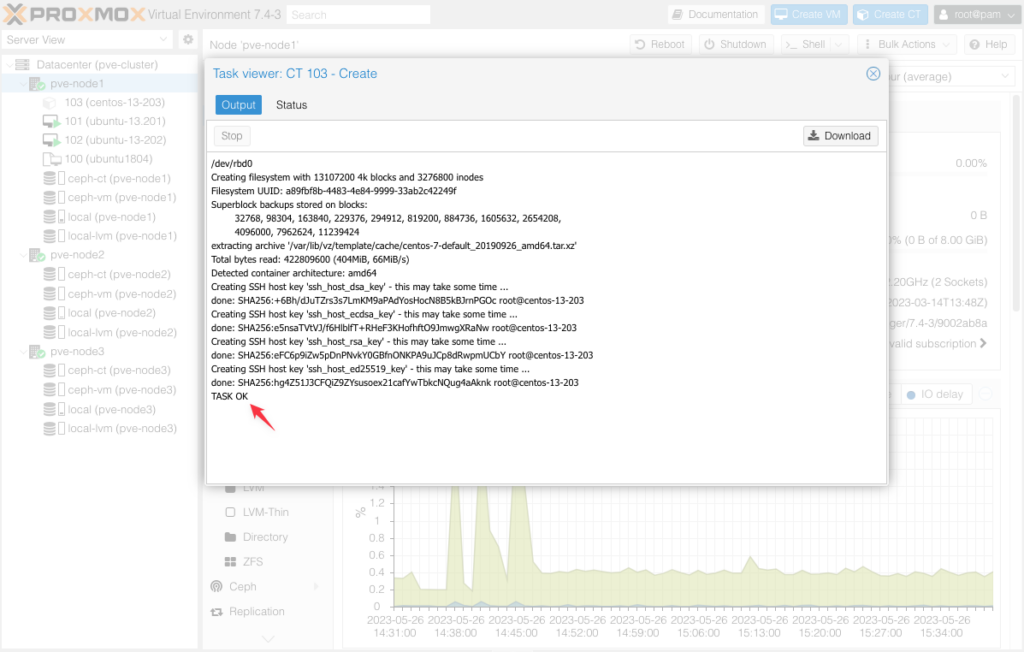This screenshot has height=652, width=1024.
Task: Open Bulk Actions menu
Action: pyautogui.click(x=906, y=44)
